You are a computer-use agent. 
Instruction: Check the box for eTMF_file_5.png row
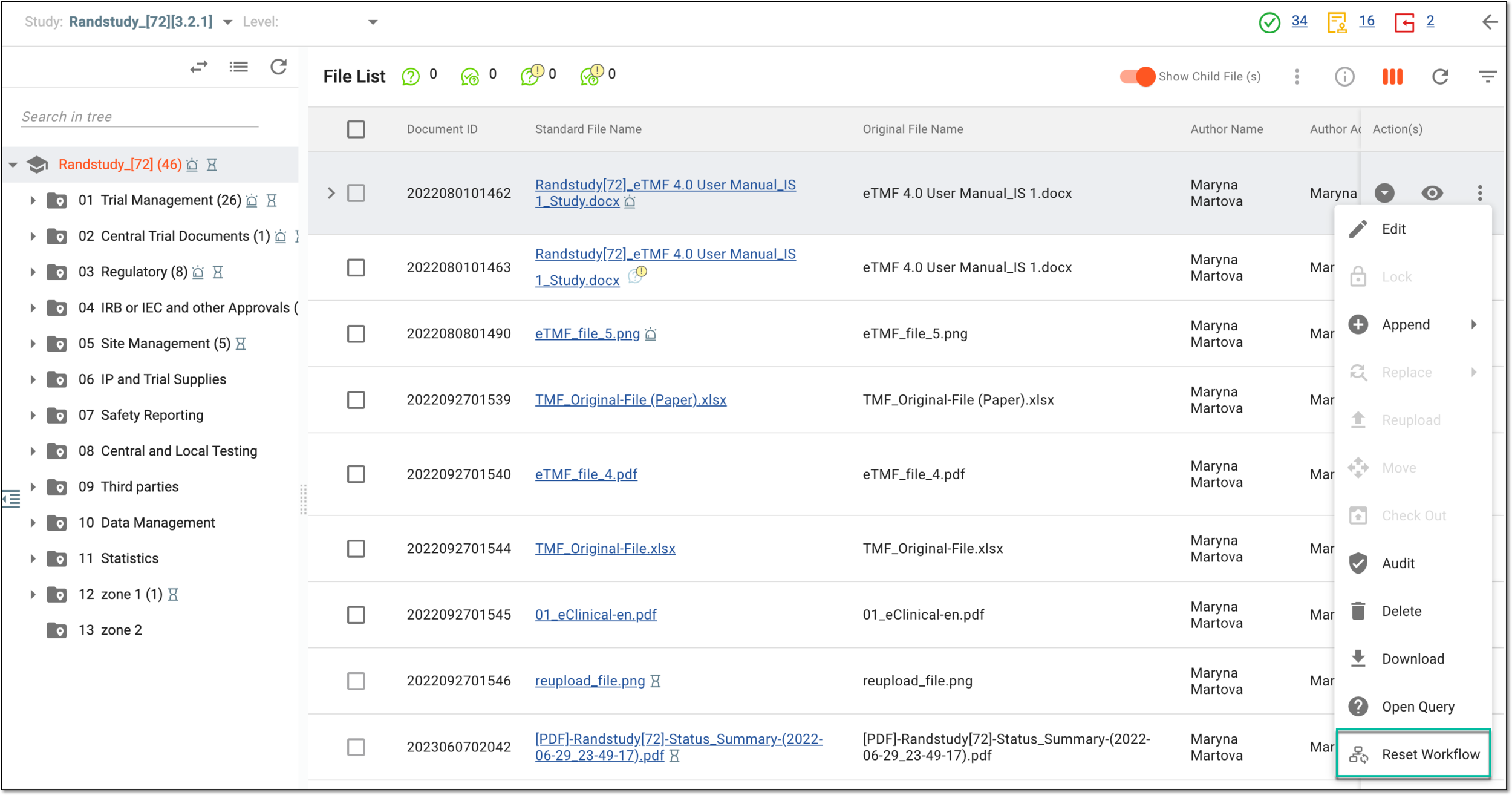pyautogui.click(x=356, y=333)
